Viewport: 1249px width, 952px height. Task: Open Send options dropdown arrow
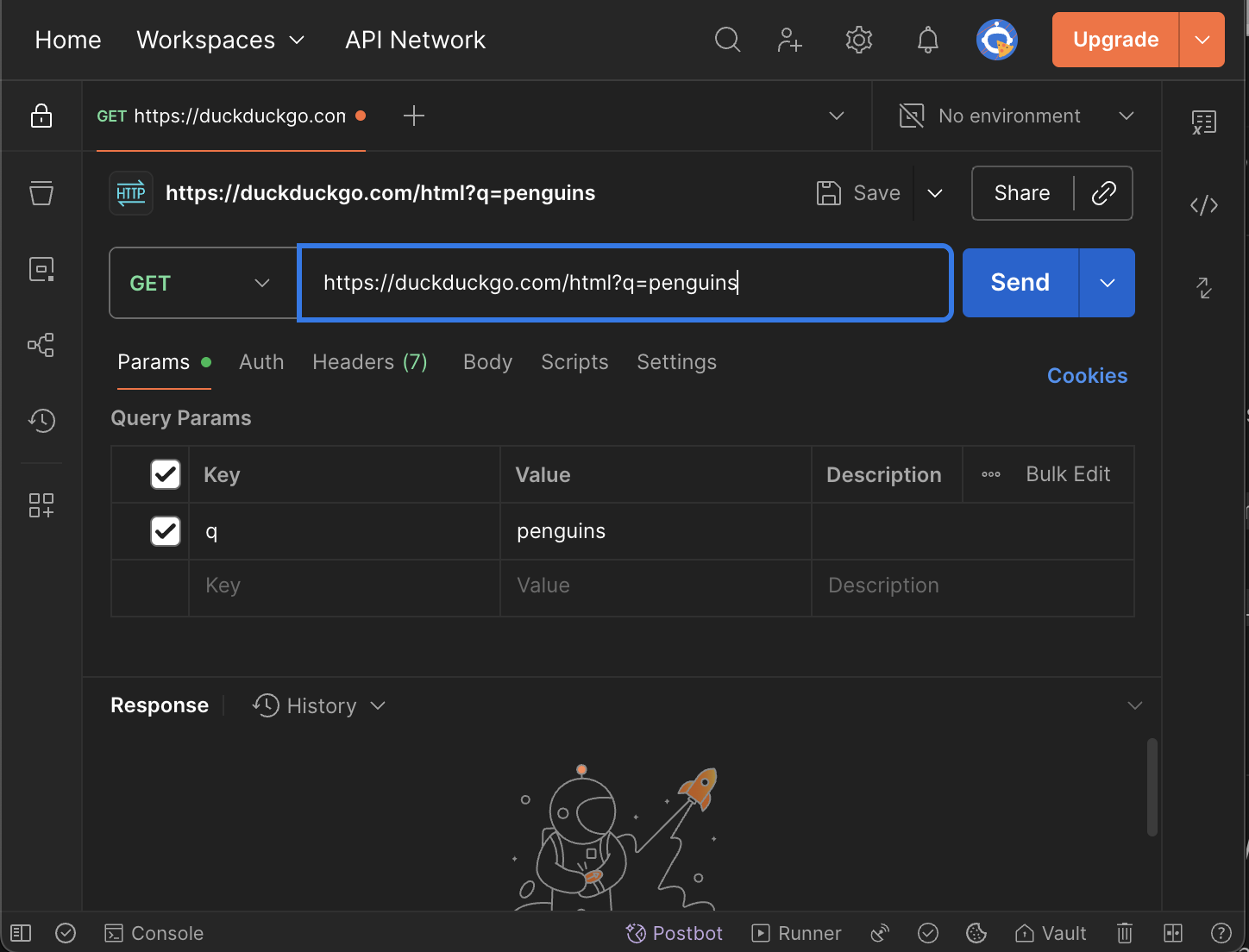(x=1108, y=283)
